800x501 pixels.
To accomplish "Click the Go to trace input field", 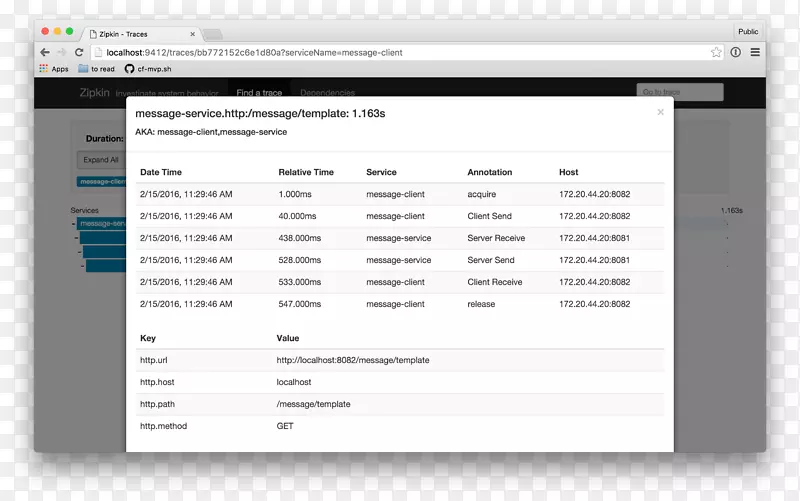I will click(x=679, y=93).
